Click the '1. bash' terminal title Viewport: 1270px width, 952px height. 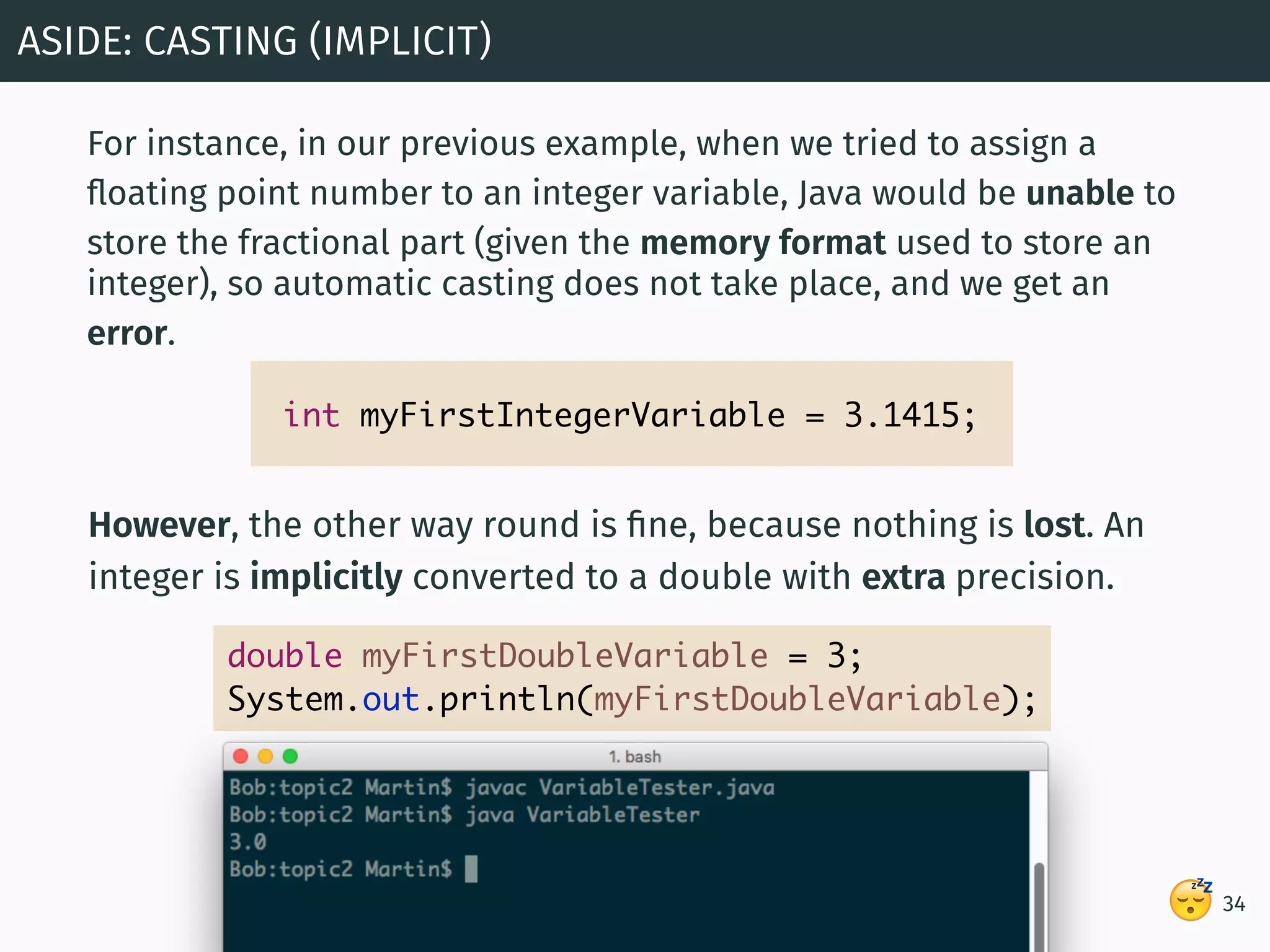point(635,757)
